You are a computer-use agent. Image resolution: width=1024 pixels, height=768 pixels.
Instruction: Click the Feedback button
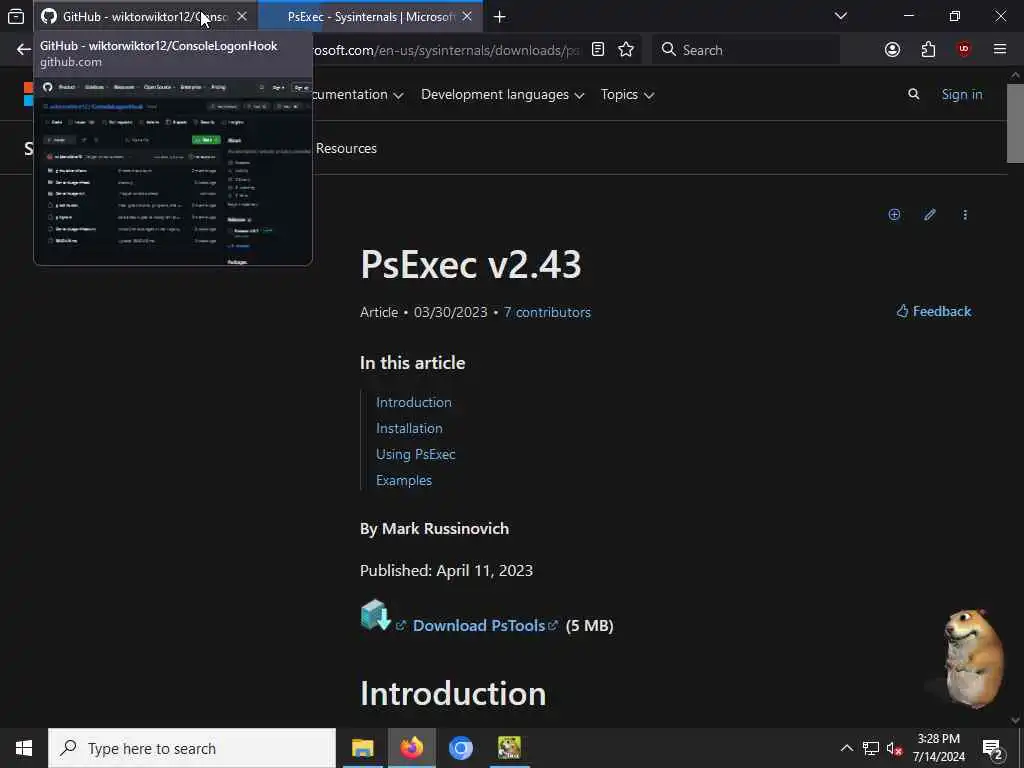coord(934,312)
